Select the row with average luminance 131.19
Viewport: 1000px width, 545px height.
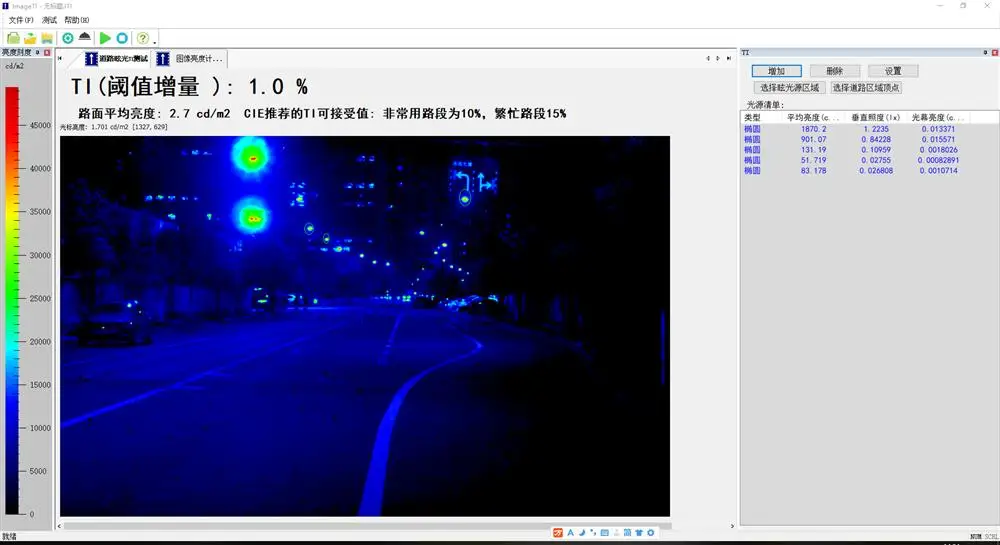(x=869, y=150)
